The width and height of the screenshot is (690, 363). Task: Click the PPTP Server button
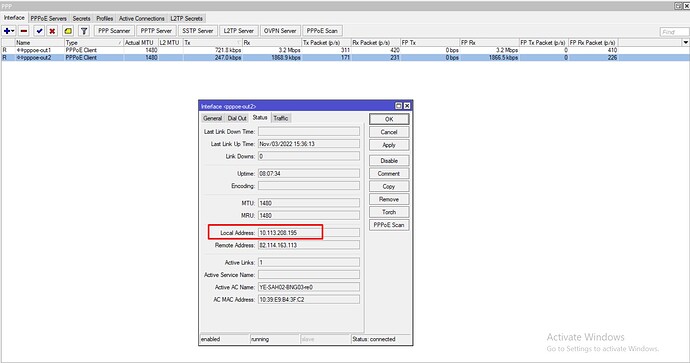tap(156, 31)
